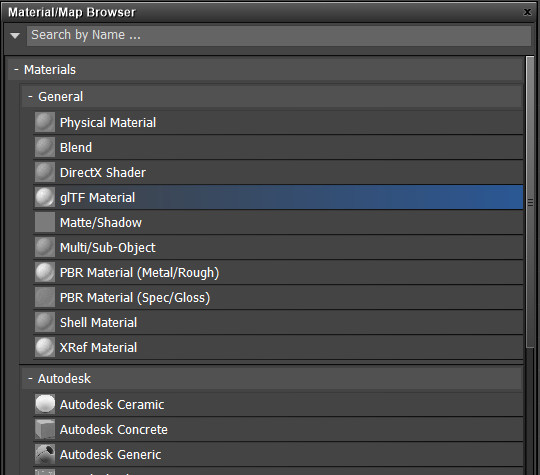Click the Autodesk Ceramic thumbnail icon
Viewport: 540px width, 475px height.
click(45, 404)
